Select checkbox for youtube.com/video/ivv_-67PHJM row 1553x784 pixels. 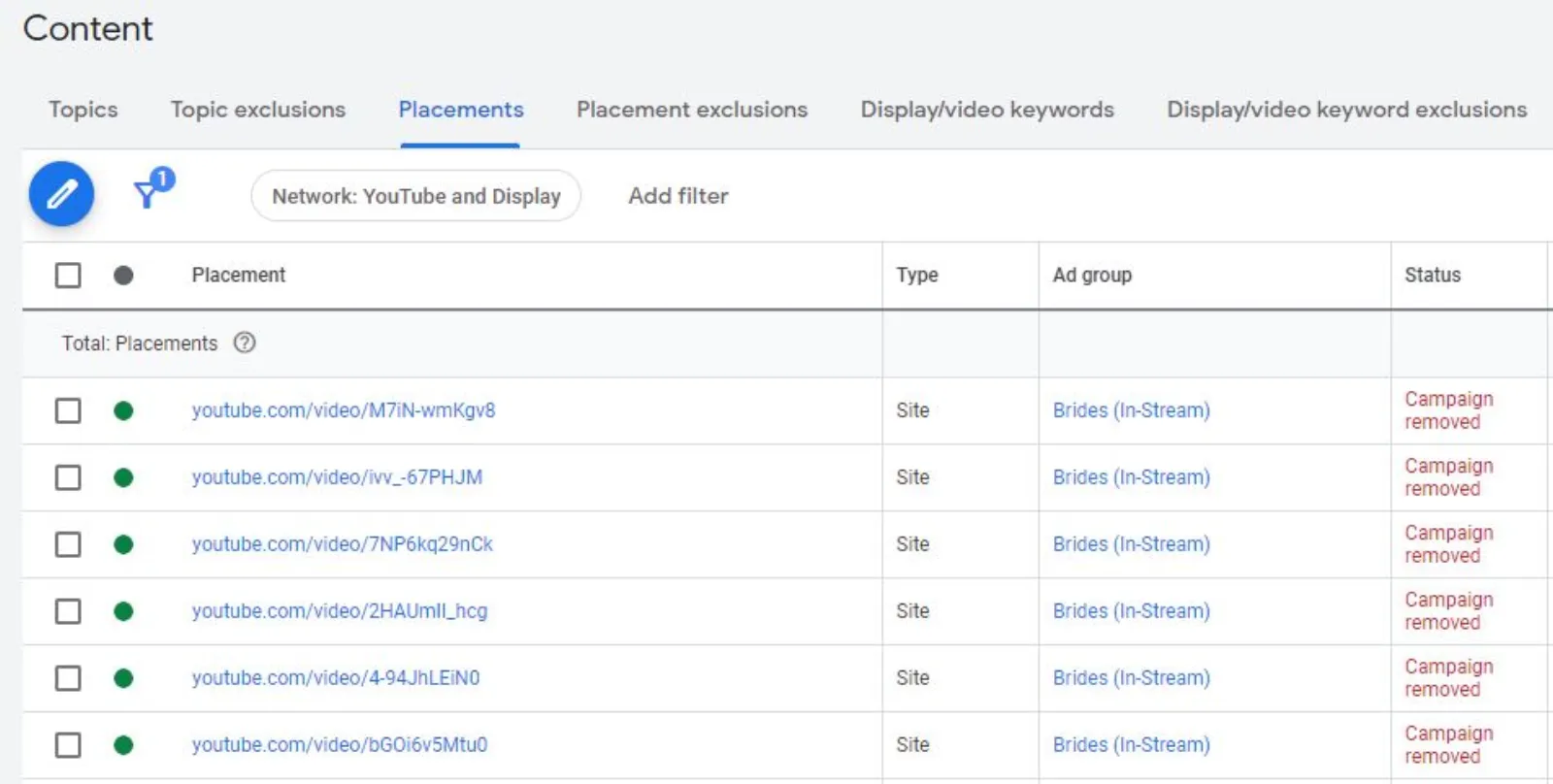click(x=68, y=477)
